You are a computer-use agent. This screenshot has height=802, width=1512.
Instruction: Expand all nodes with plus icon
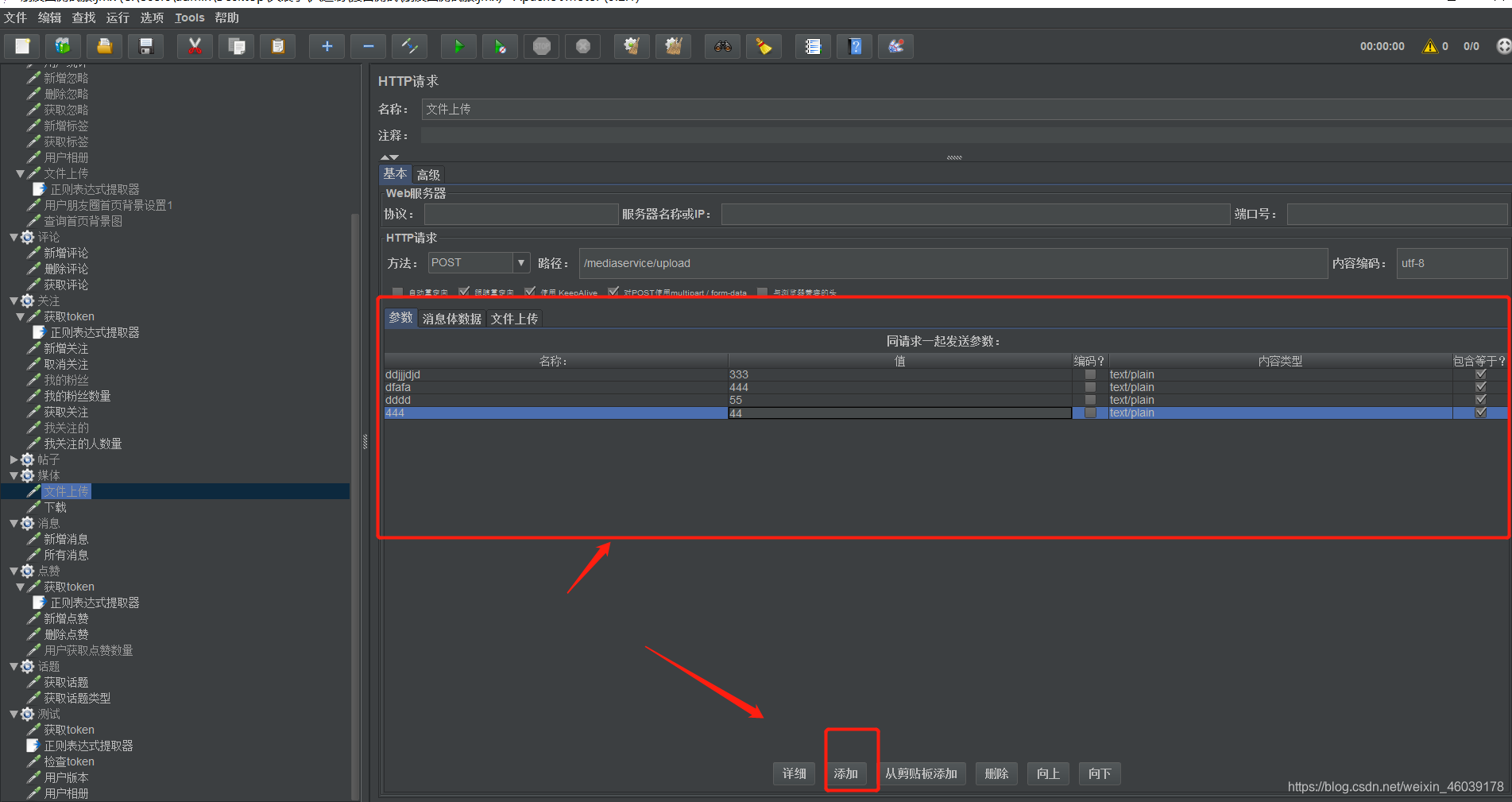click(327, 46)
